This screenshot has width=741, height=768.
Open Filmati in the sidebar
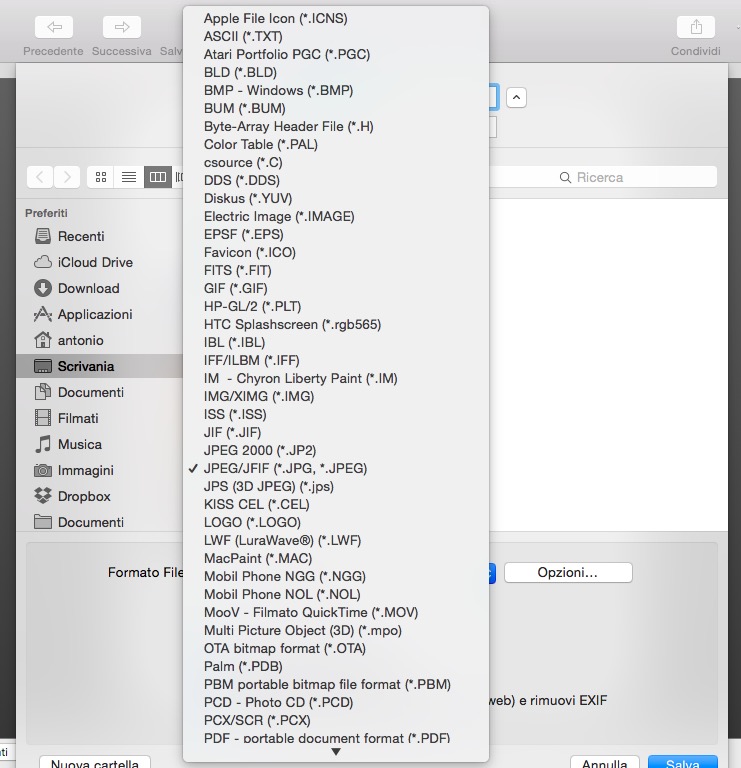point(99,418)
